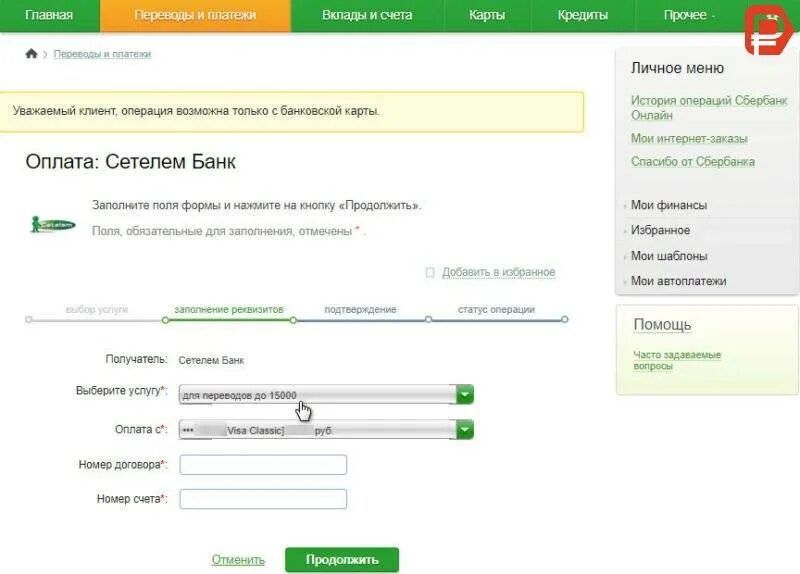
Task: Open Спасибо от Сбербанка link
Action: coord(693,162)
